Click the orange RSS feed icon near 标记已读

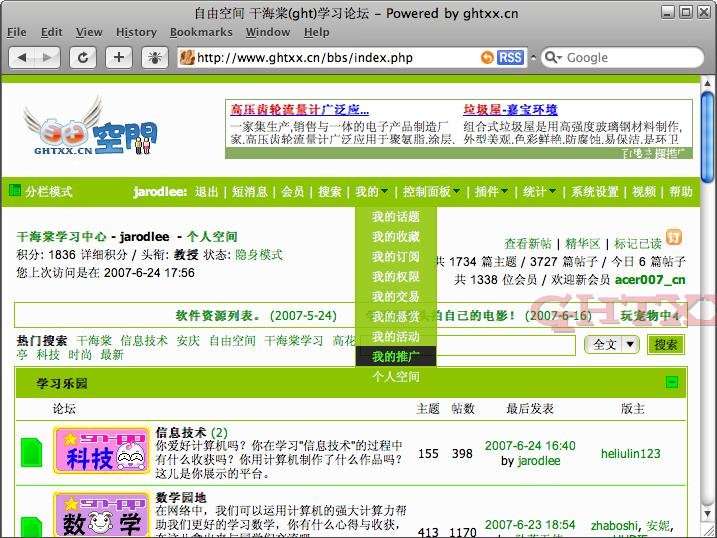click(675, 238)
